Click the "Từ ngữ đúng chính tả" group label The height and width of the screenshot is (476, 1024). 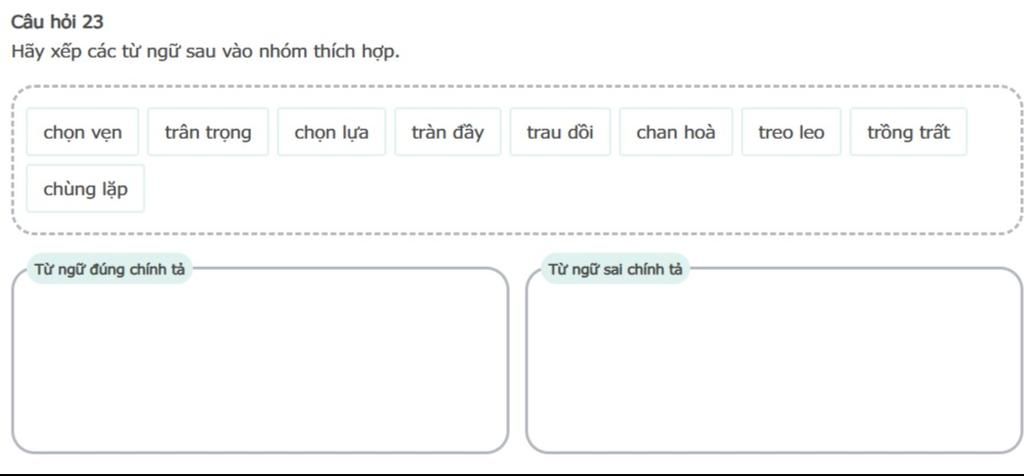click(x=110, y=268)
